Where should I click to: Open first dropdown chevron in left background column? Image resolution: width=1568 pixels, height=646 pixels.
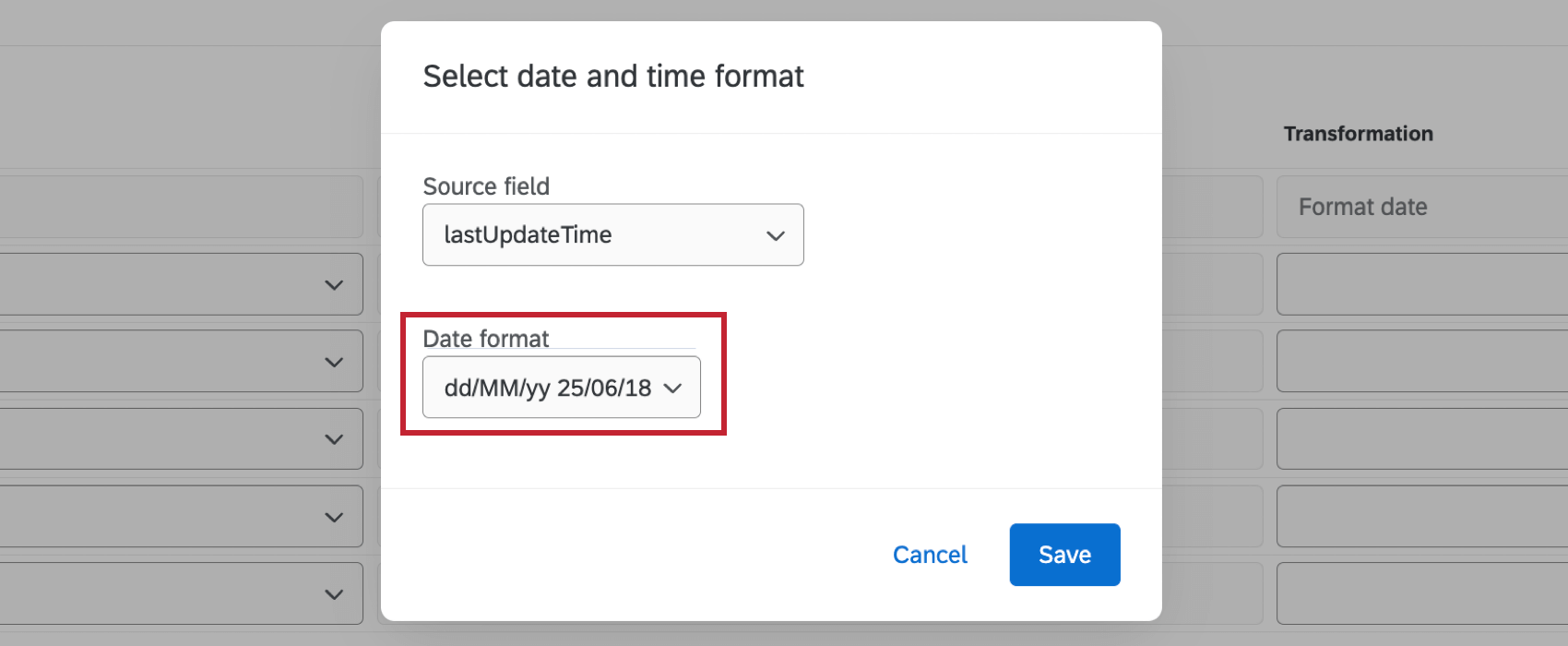(x=334, y=285)
